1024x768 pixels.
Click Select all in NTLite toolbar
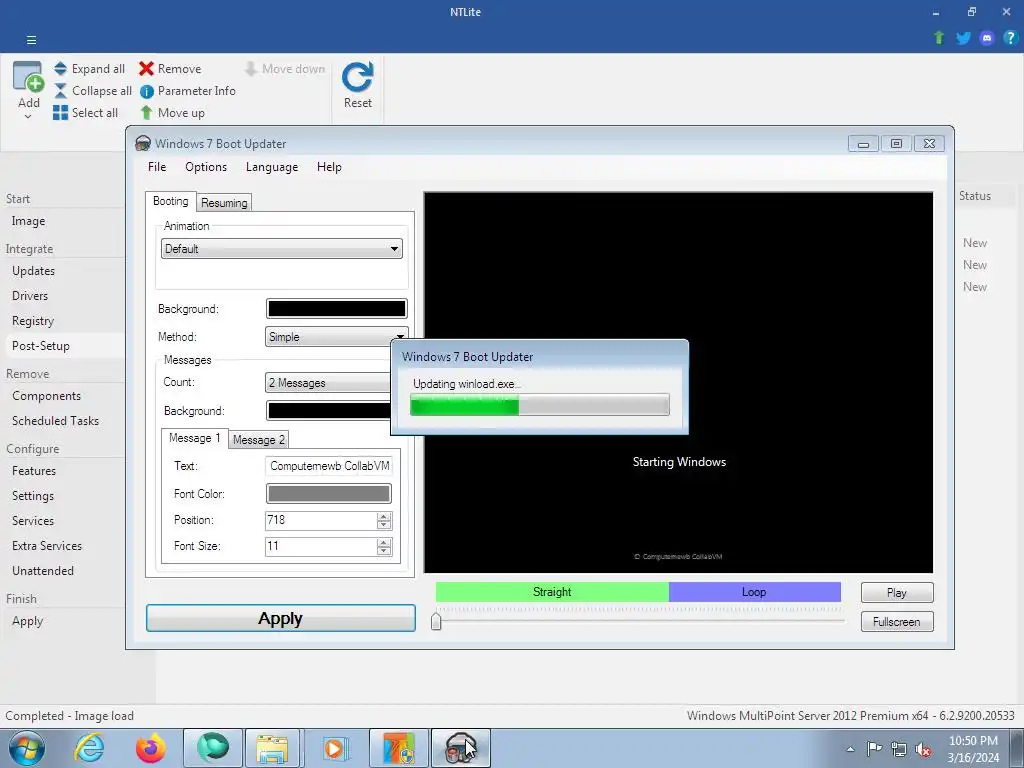point(86,112)
